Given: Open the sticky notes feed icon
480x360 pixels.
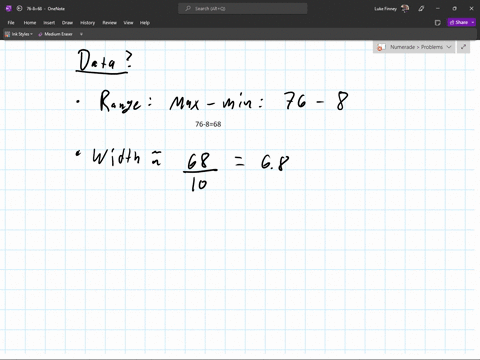Looking at the screenshot, I should (438, 23).
